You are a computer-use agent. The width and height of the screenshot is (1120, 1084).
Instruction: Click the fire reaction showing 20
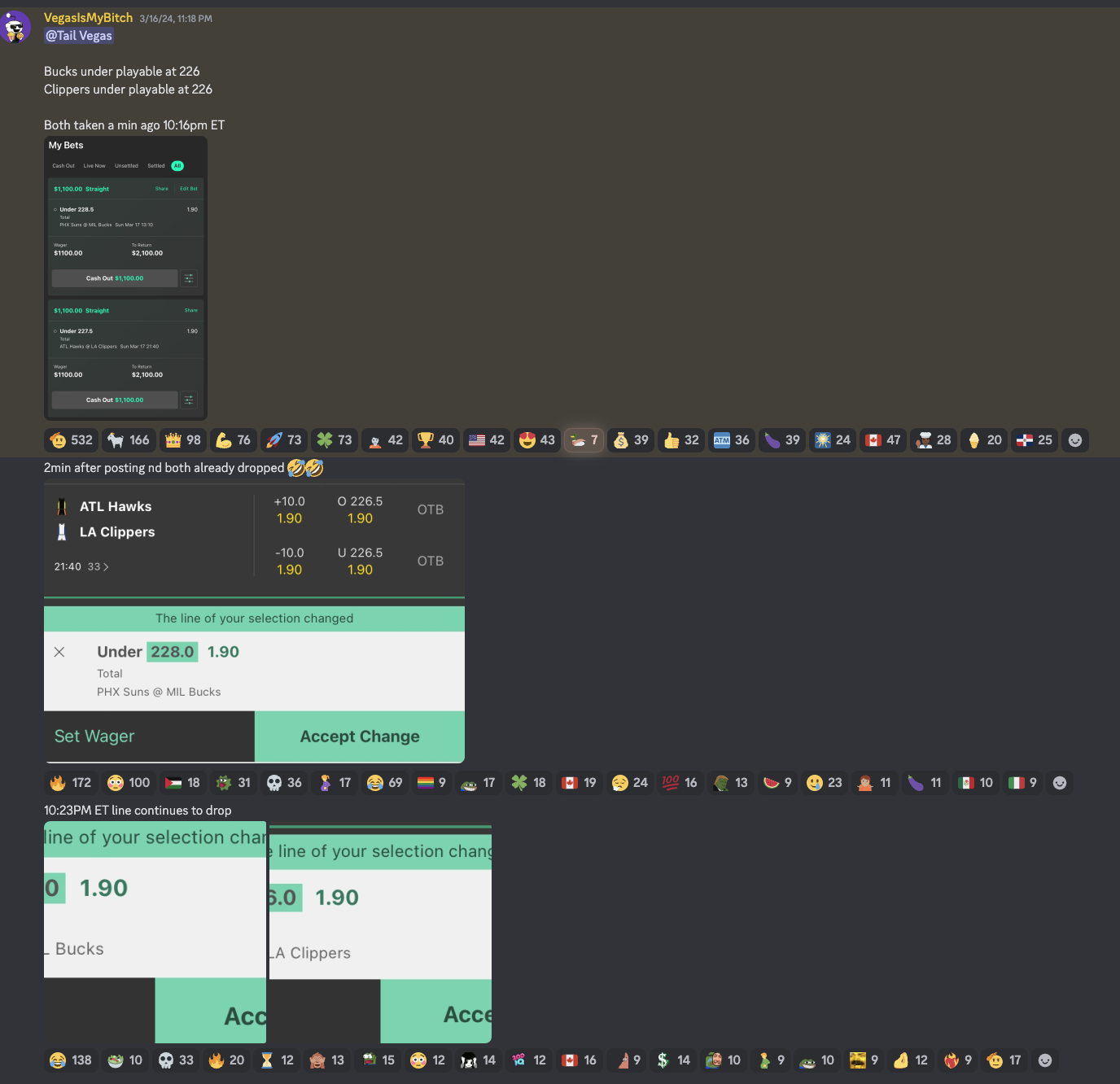tap(226, 1060)
